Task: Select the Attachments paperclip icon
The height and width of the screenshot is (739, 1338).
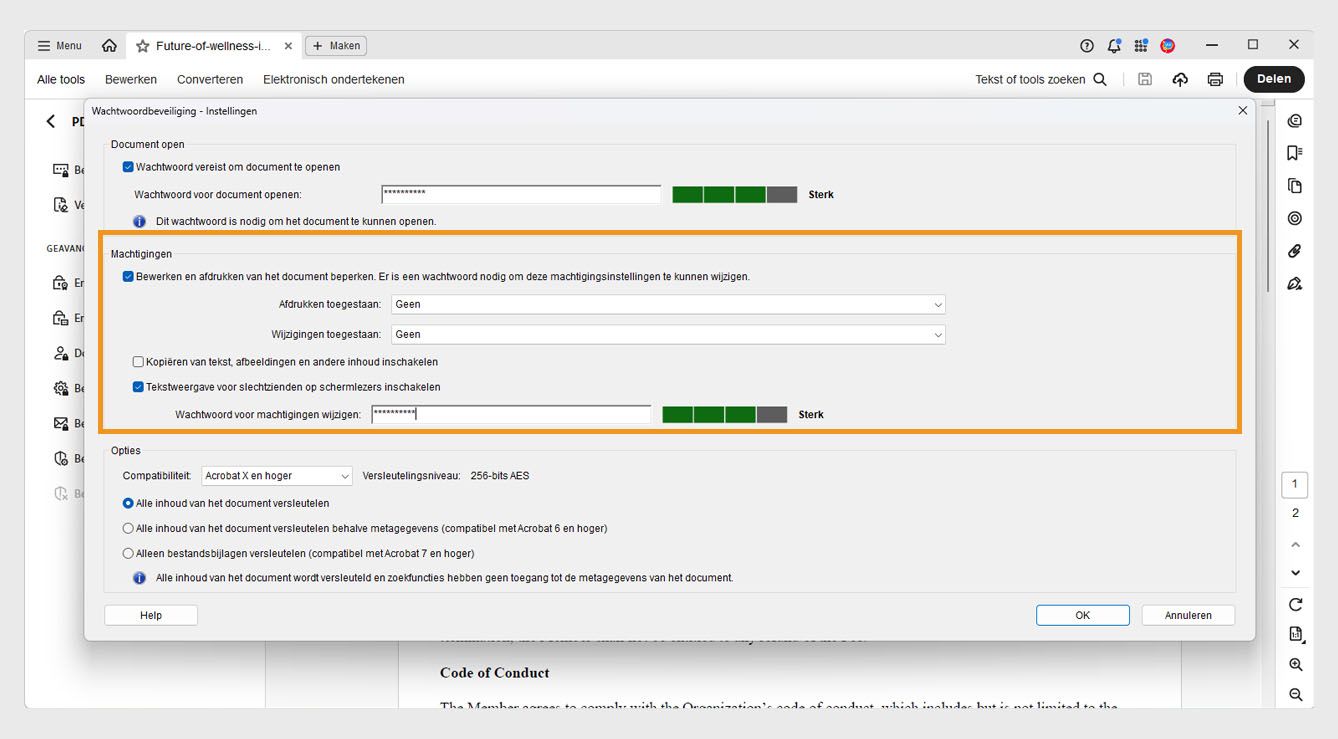Action: point(1294,251)
